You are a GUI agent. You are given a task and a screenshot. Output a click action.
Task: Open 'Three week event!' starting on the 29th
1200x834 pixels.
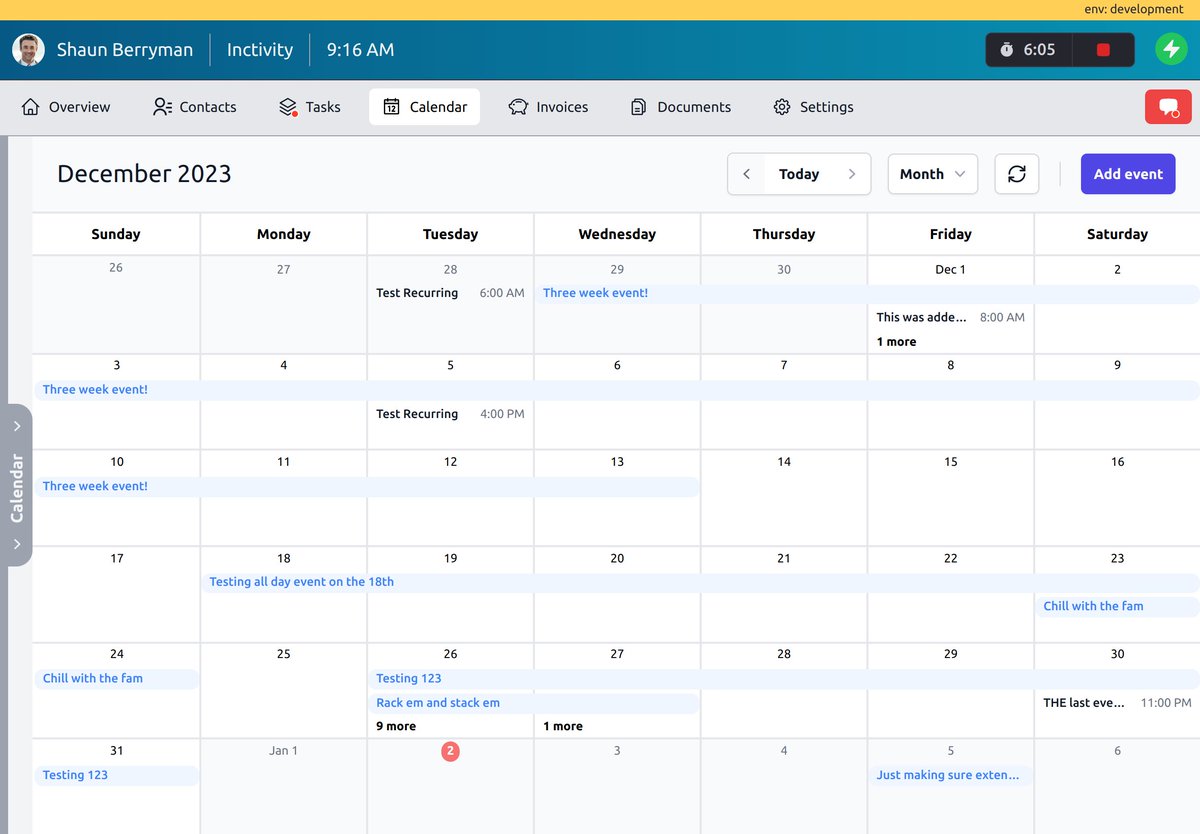click(x=868, y=293)
